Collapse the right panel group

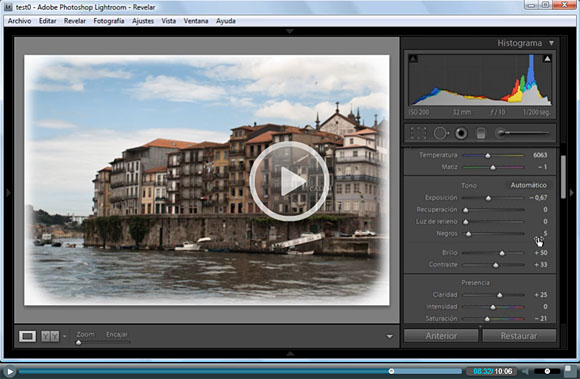pyautogui.click(x=571, y=193)
